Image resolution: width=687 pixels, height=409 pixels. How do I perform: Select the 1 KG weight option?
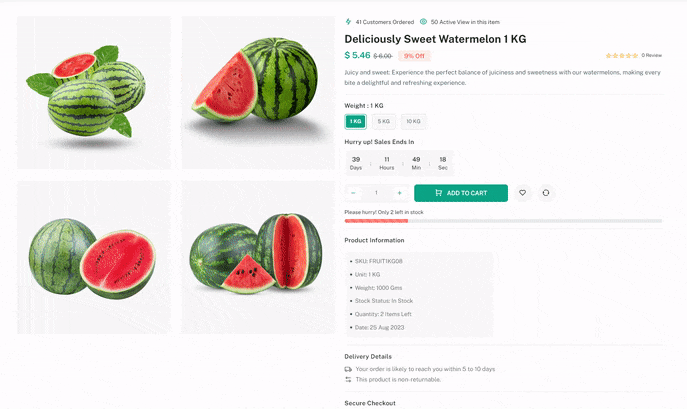click(x=355, y=122)
